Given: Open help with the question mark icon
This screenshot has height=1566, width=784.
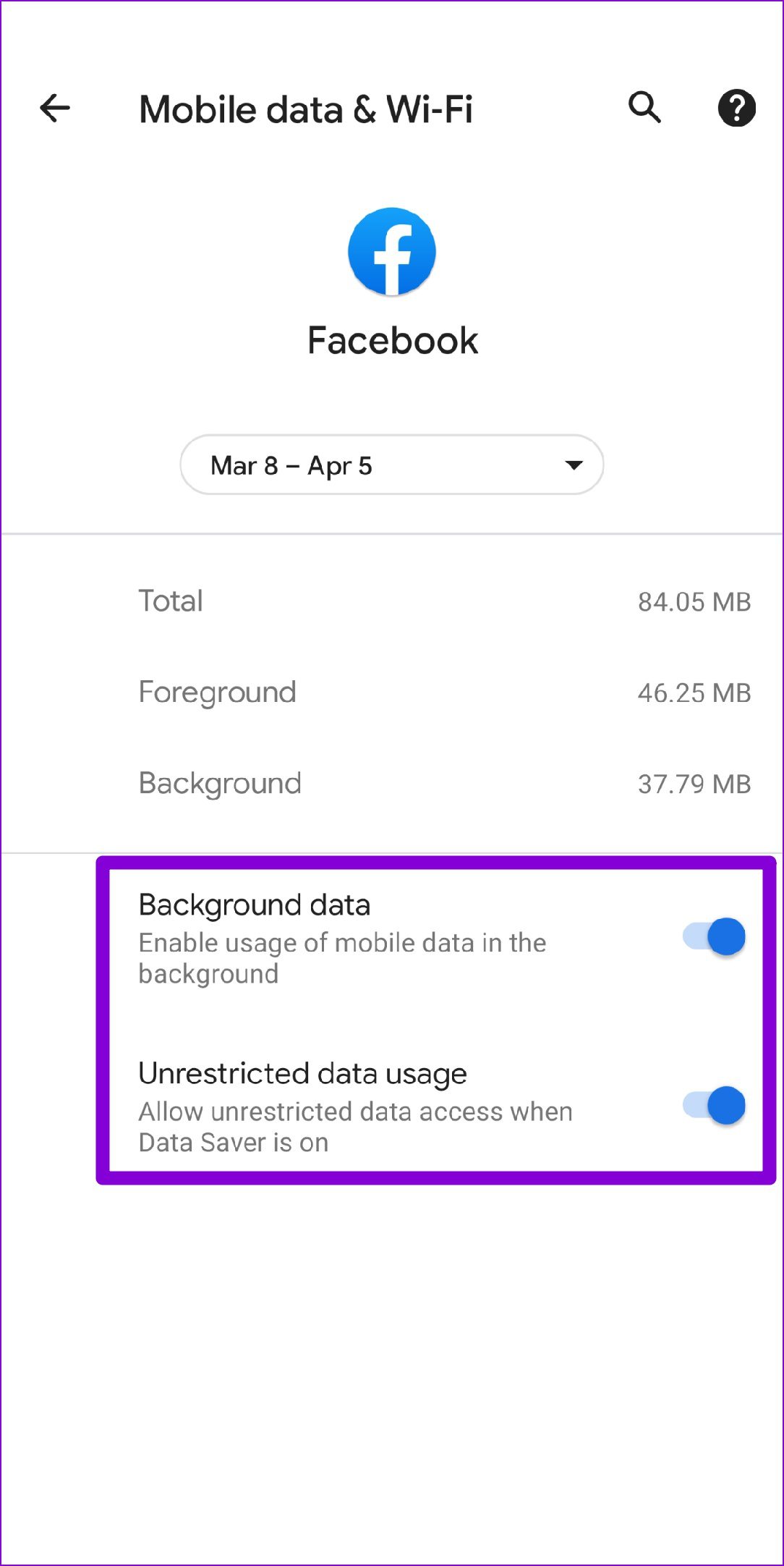Looking at the screenshot, I should point(736,109).
